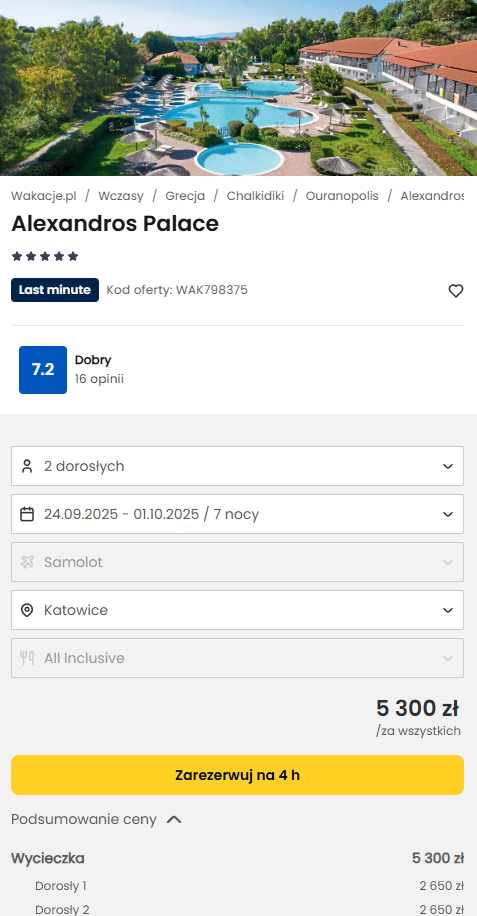Image resolution: width=477 pixels, height=916 pixels.
Task: Open the Katowice departure city dropdown
Action: pos(238,610)
